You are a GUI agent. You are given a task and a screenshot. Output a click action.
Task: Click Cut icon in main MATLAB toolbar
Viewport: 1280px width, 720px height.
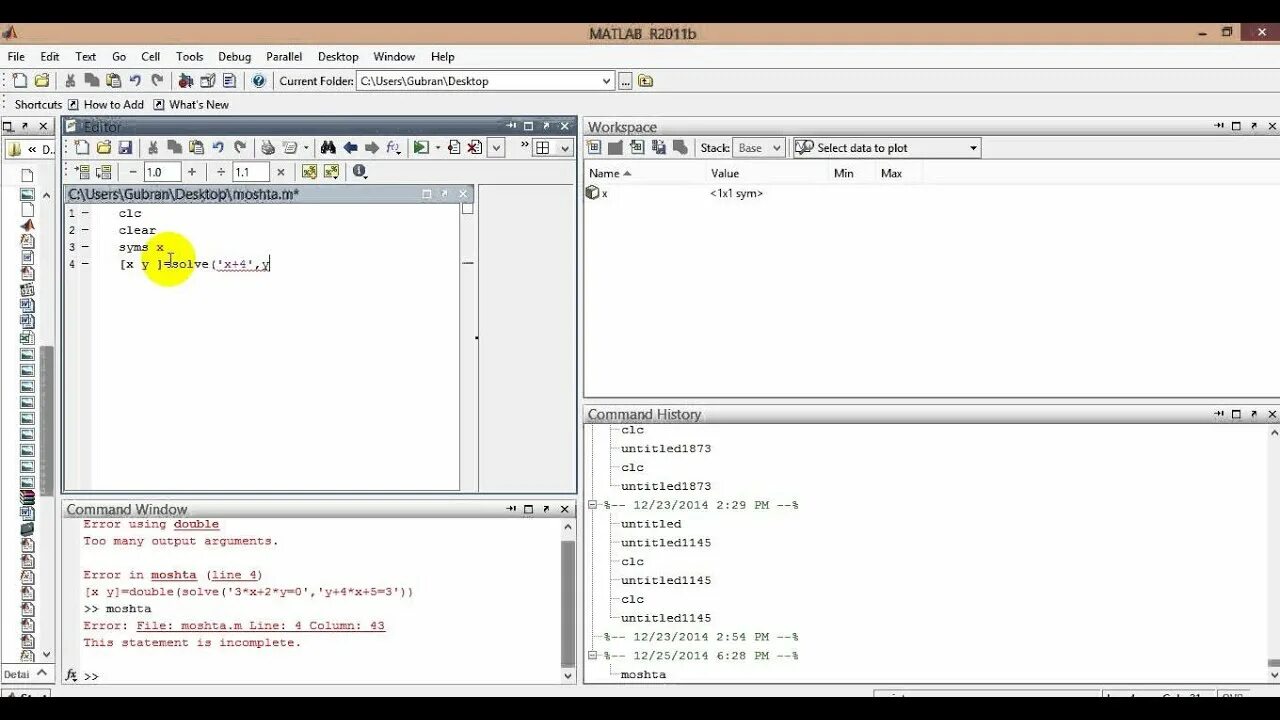coord(70,81)
